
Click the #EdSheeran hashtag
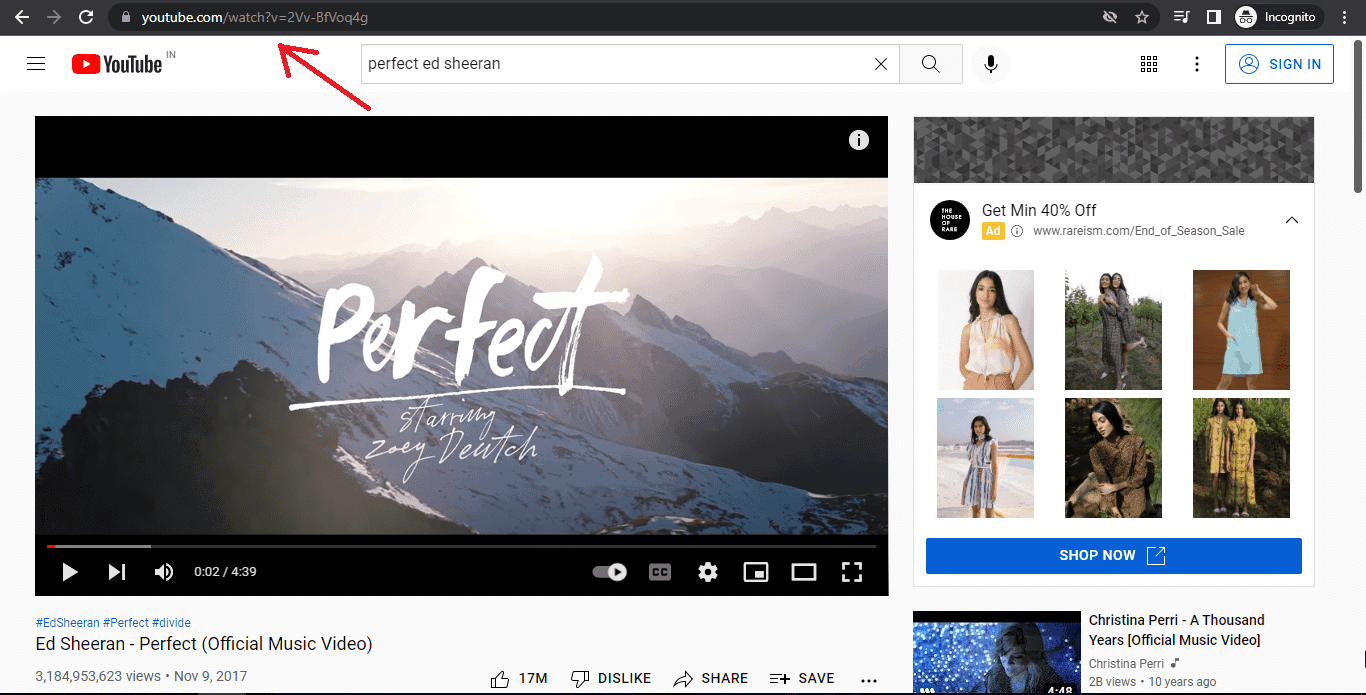67,623
